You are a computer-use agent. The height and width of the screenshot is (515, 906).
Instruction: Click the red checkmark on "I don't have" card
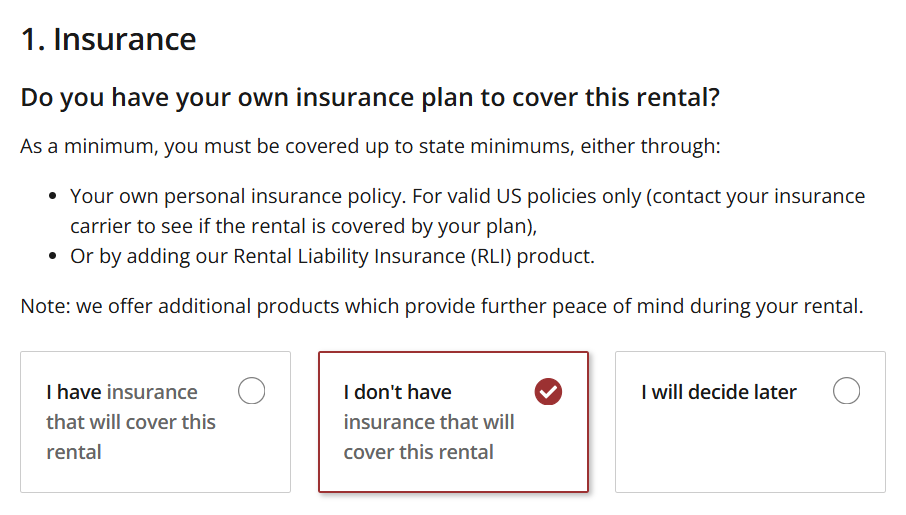click(548, 392)
